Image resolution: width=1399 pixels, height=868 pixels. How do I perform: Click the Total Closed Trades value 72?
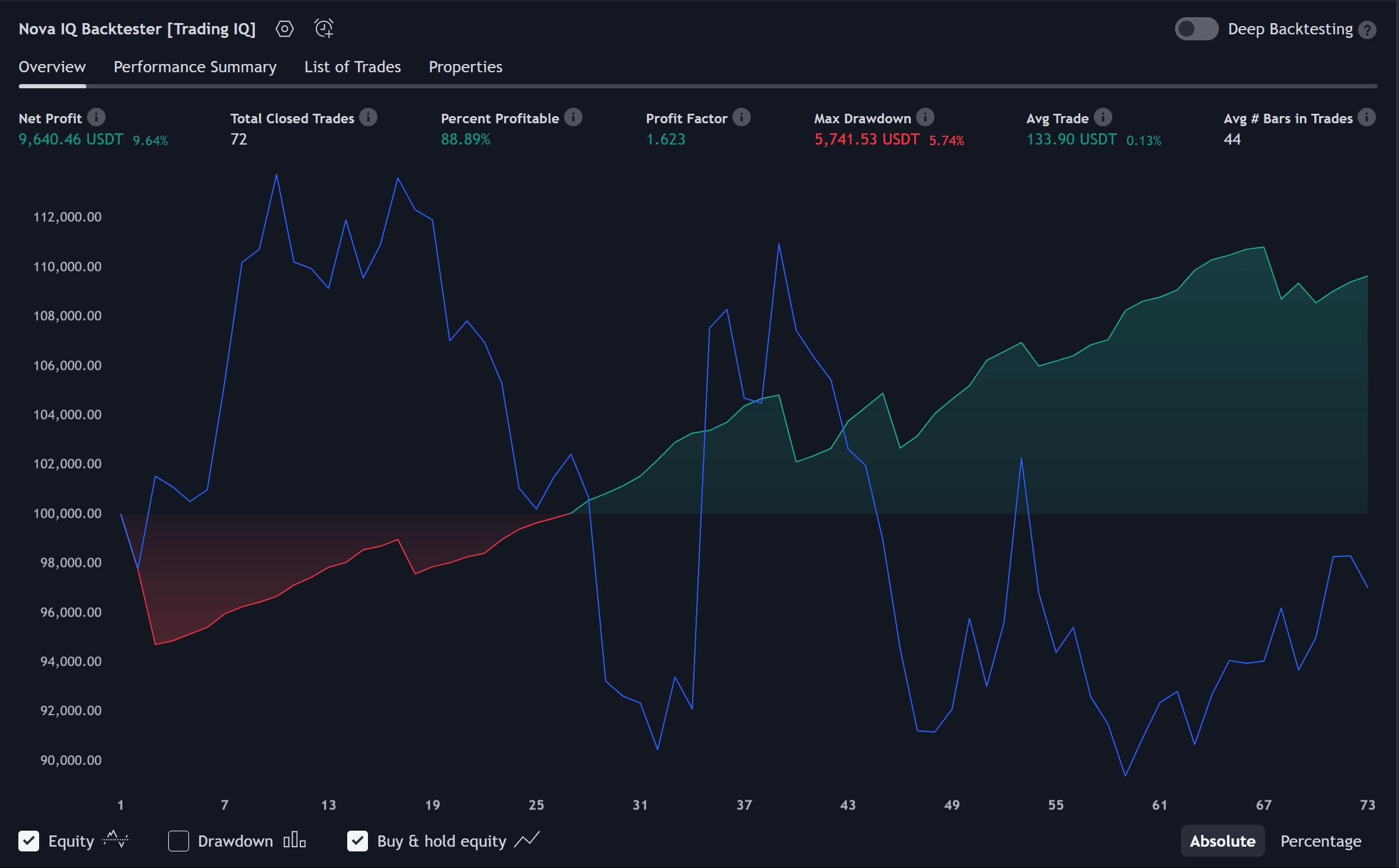239,139
